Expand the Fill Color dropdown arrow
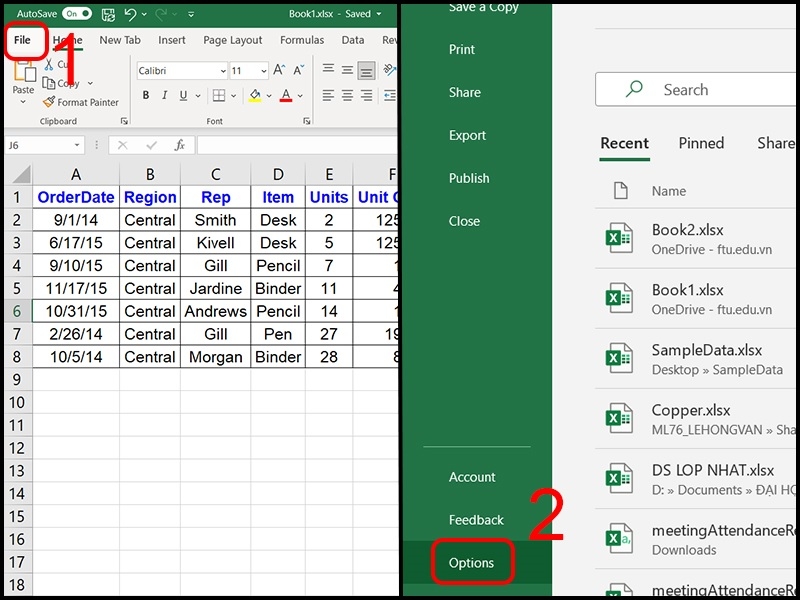 [269, 95]
